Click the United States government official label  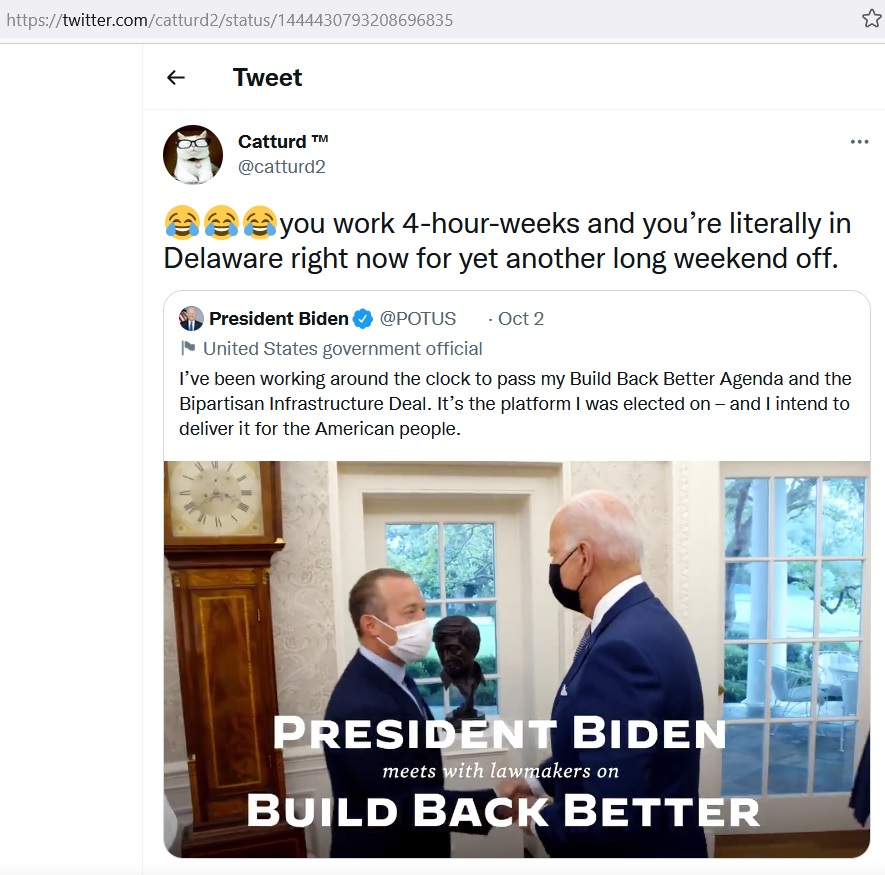(x=343, y=349)
